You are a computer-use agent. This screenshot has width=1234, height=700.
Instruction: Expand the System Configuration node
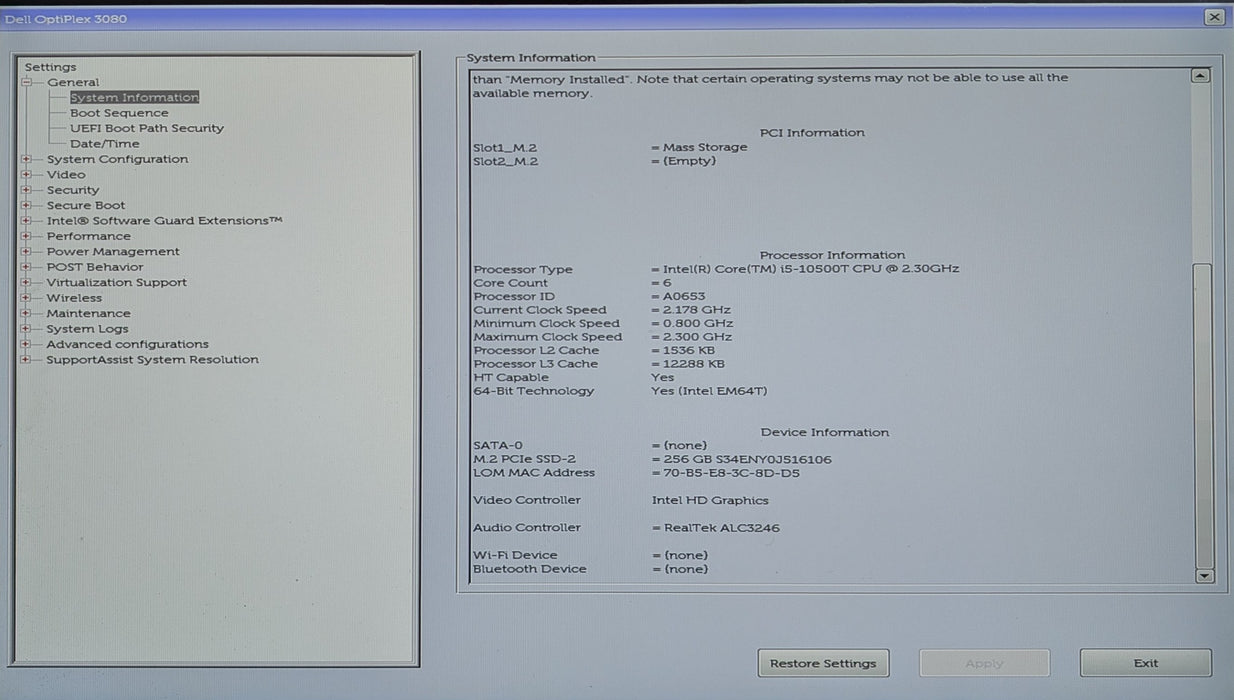pos(26,159)
